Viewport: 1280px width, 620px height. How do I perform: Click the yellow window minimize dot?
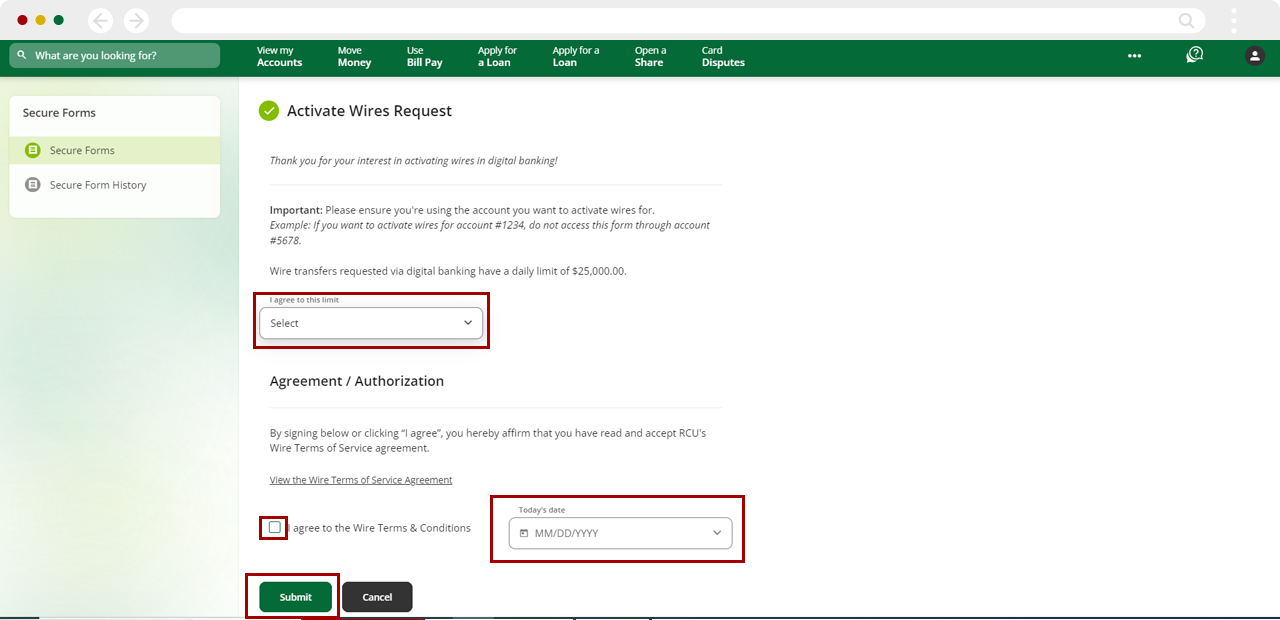coord(40,20)
